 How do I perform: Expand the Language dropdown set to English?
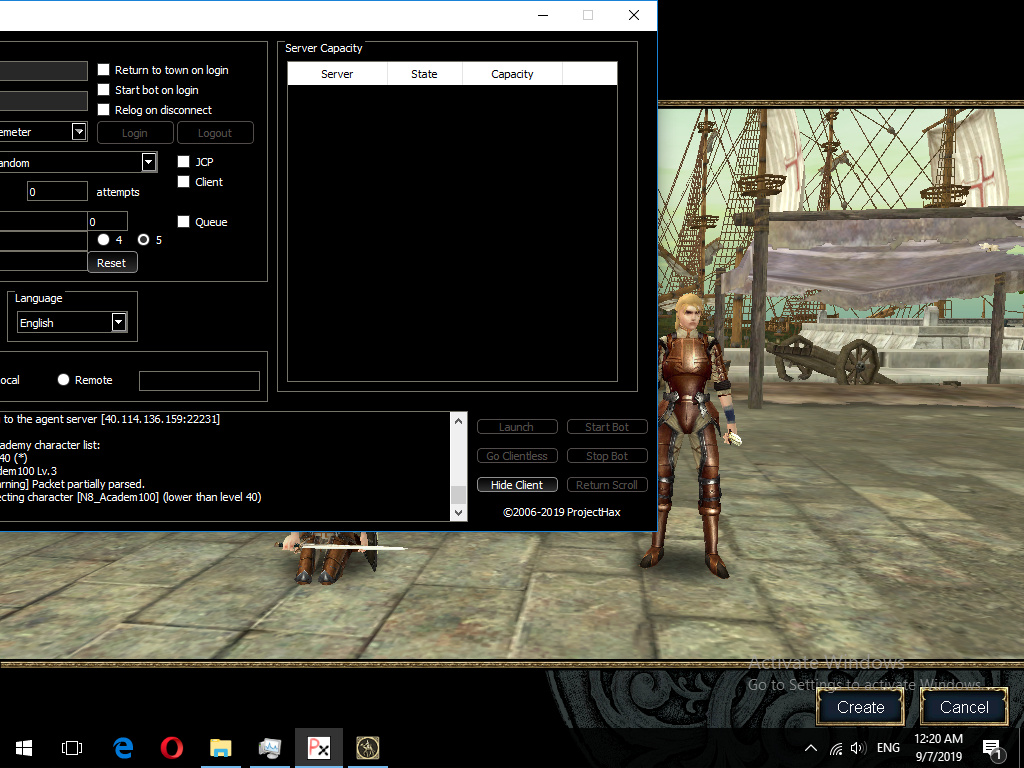click(119, 322)
